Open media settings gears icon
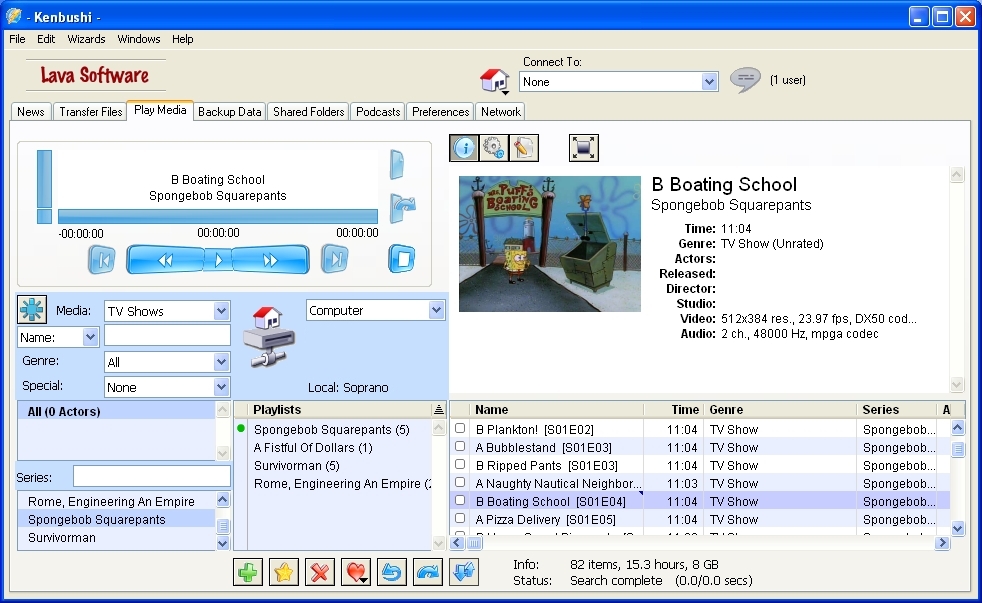Screen dimensions: 982x603 tap(494, 148)
